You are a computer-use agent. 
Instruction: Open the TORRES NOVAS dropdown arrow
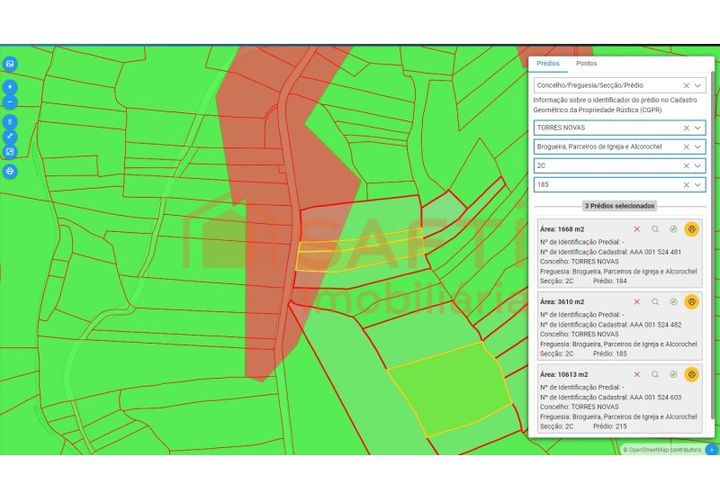(698, 128)
